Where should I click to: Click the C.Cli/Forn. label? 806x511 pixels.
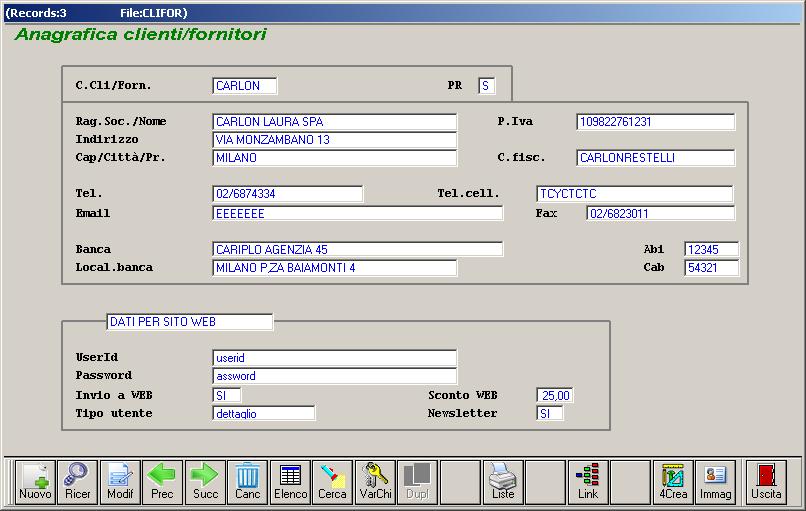113,86
